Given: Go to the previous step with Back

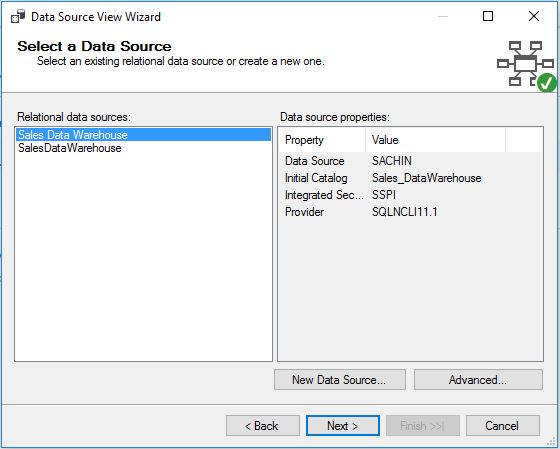Looking at the screenshot, I should [x=262, y=425].
